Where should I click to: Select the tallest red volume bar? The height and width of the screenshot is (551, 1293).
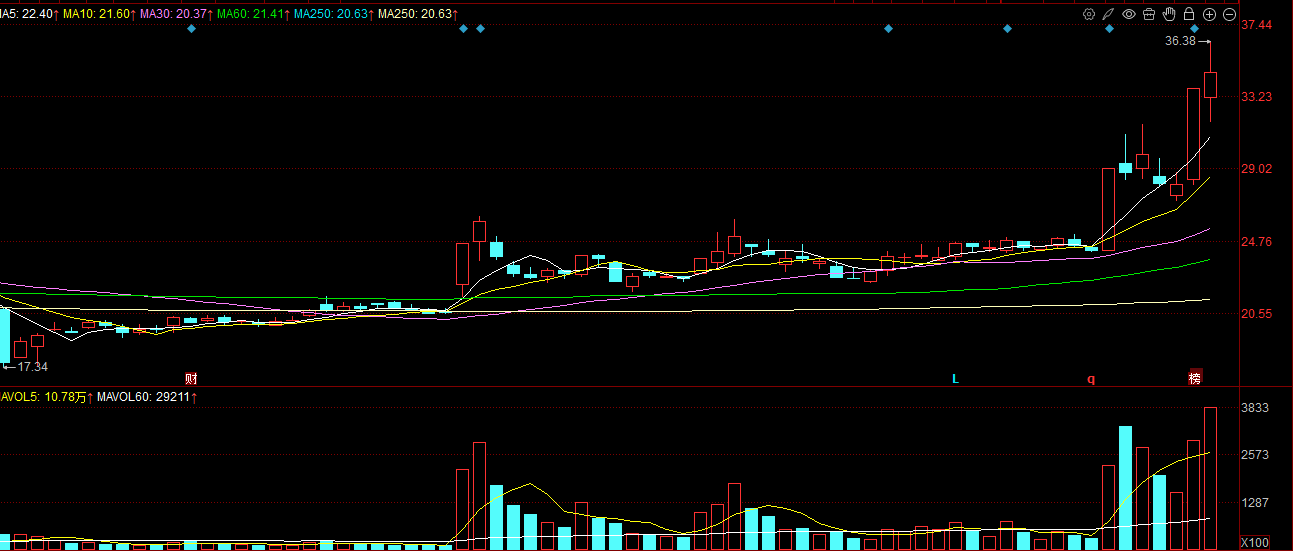coord(1210,478)
